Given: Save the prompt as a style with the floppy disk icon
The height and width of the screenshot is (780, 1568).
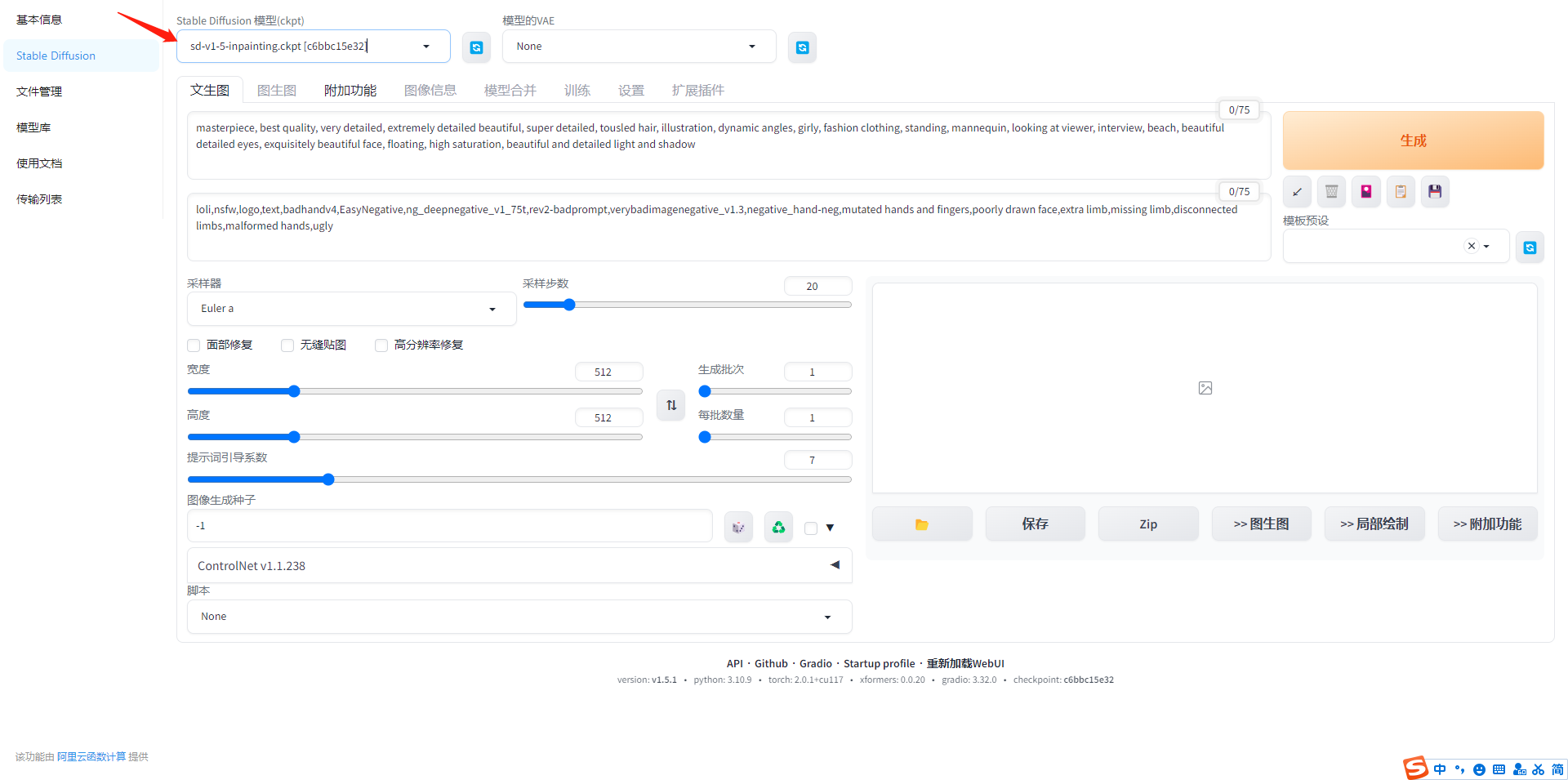Looking at the screenshot, I should click(1435, 192).
